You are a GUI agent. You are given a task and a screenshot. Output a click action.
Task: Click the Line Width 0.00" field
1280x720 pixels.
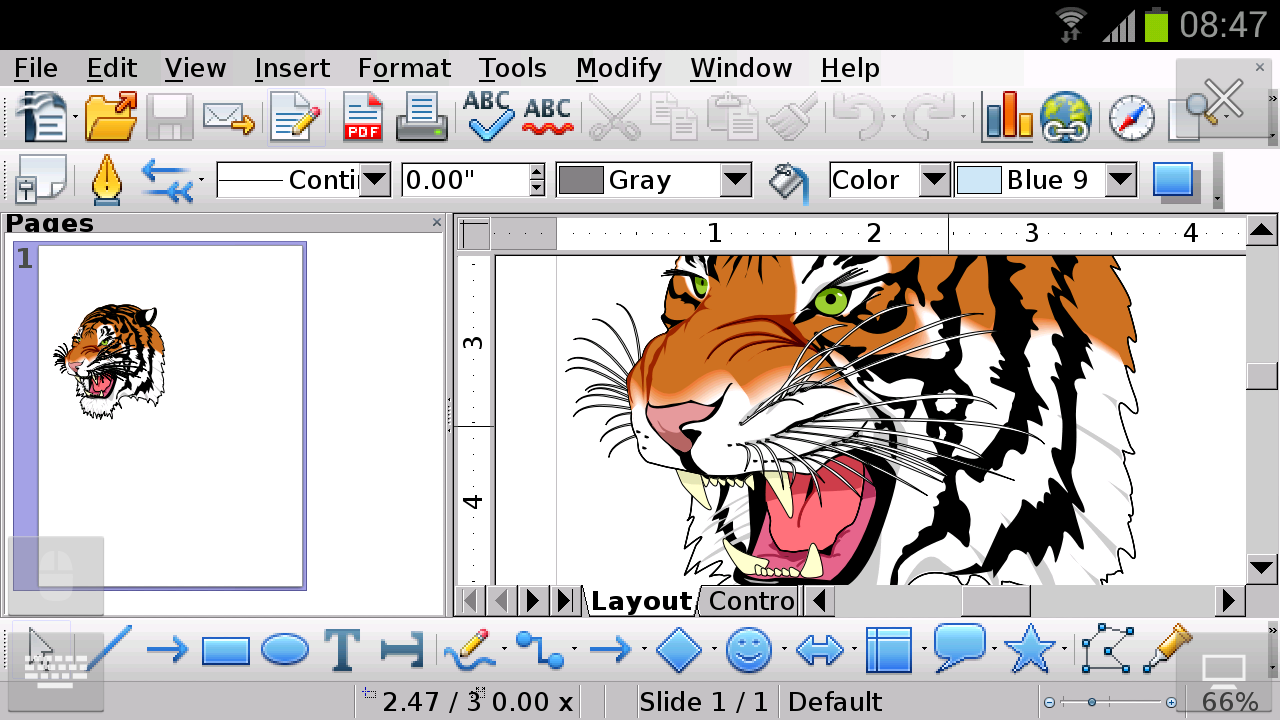click(x=465, y=180)
